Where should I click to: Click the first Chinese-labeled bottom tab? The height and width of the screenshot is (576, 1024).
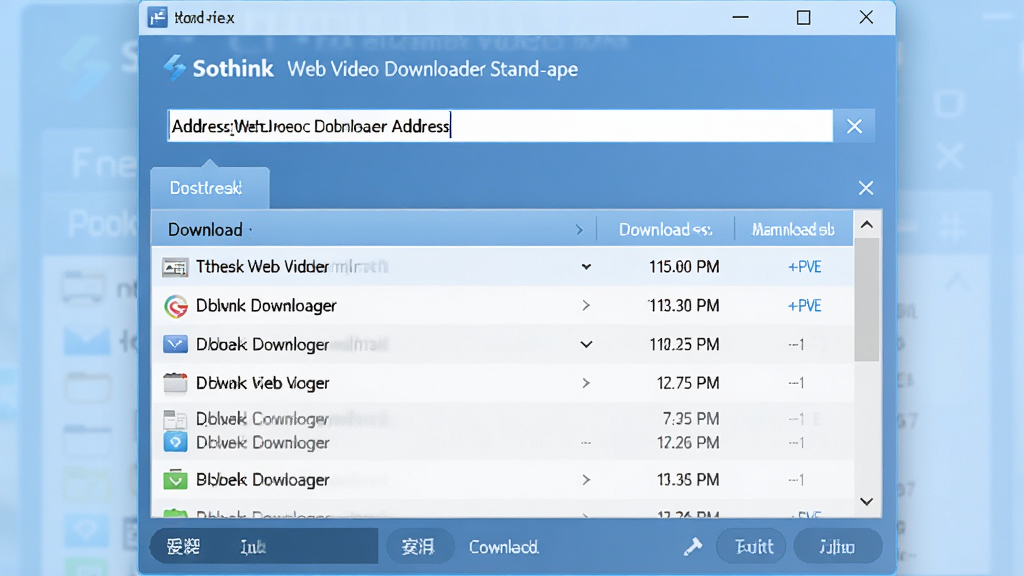click(x=184, y=547)
